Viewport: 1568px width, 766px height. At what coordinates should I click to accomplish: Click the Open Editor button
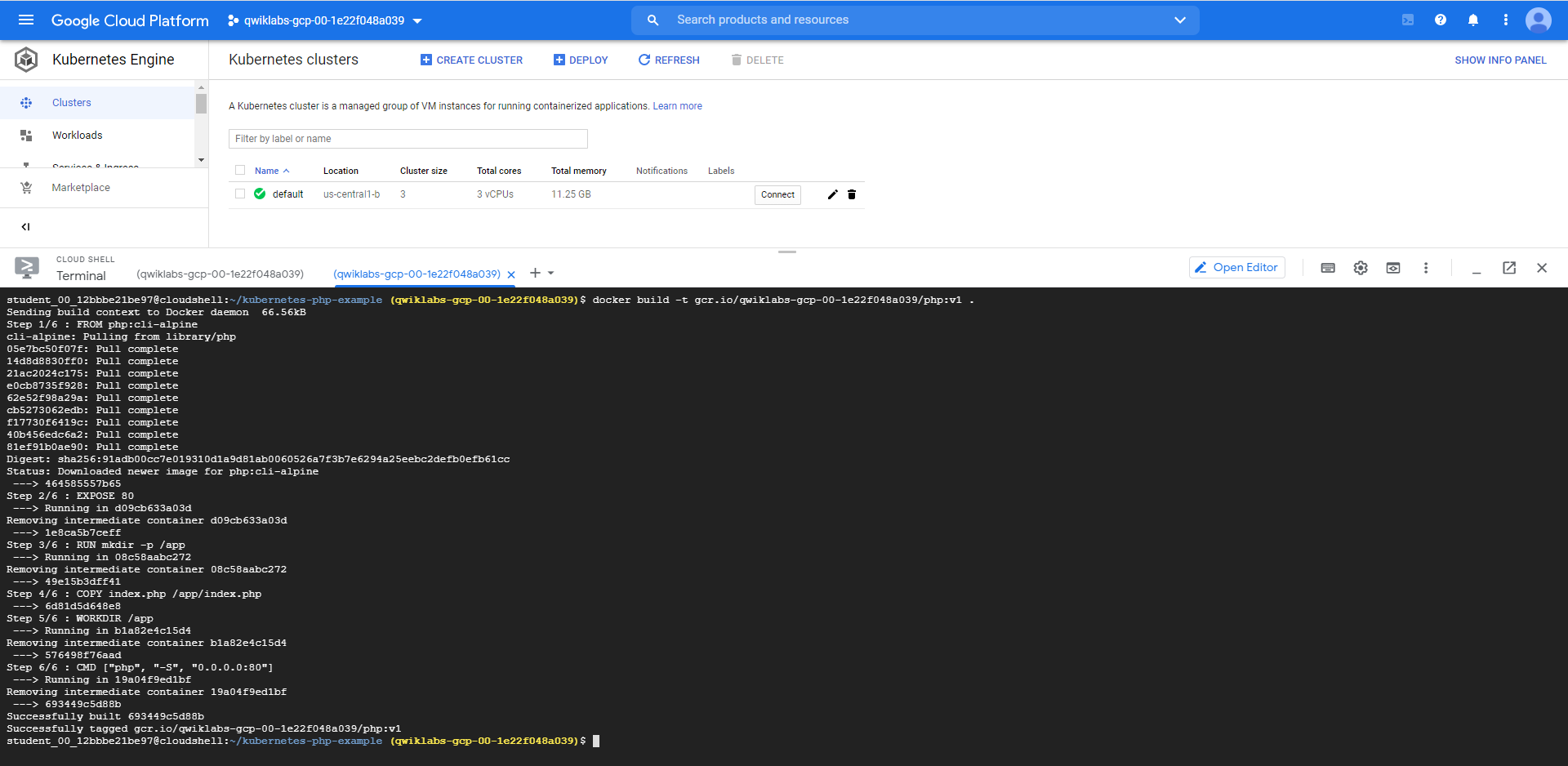(x=1236, y=267)
